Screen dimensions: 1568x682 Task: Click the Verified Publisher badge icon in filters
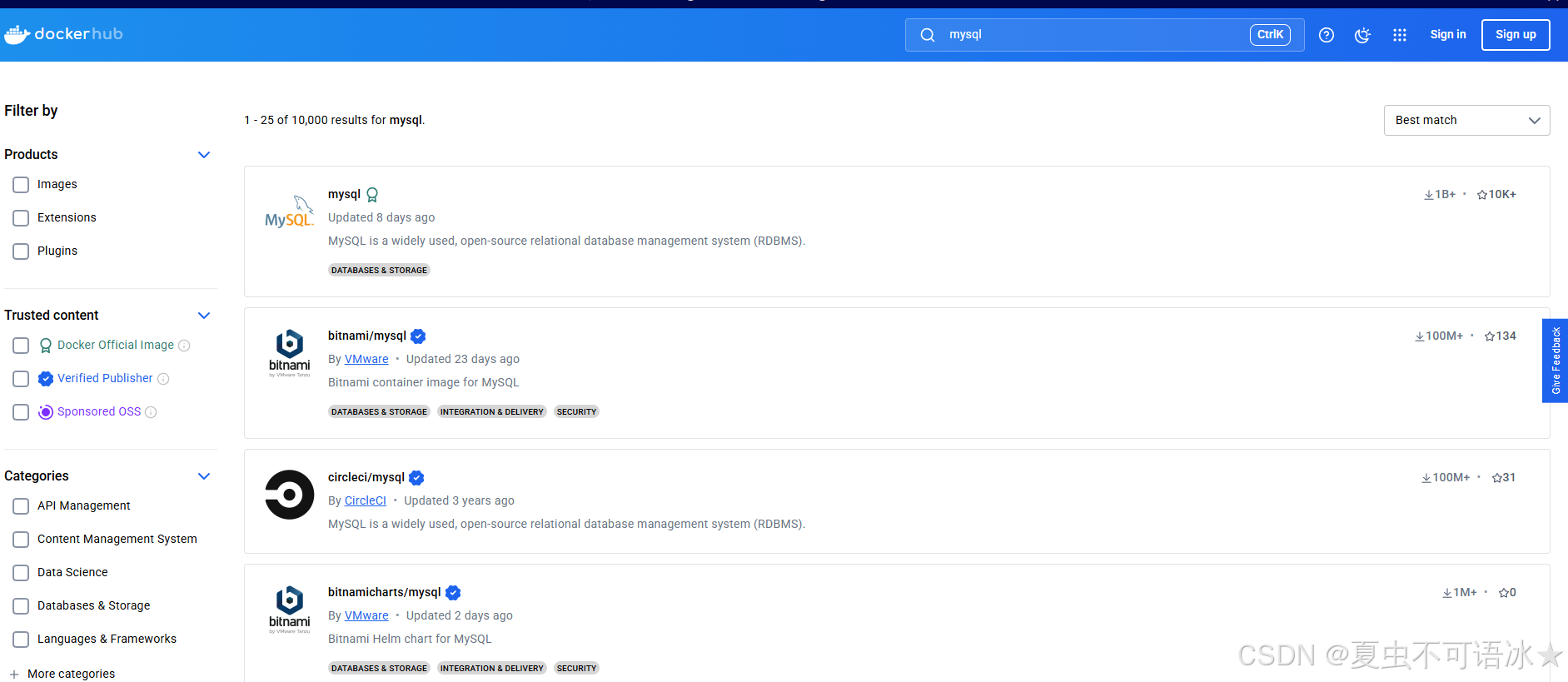[46, 379]
